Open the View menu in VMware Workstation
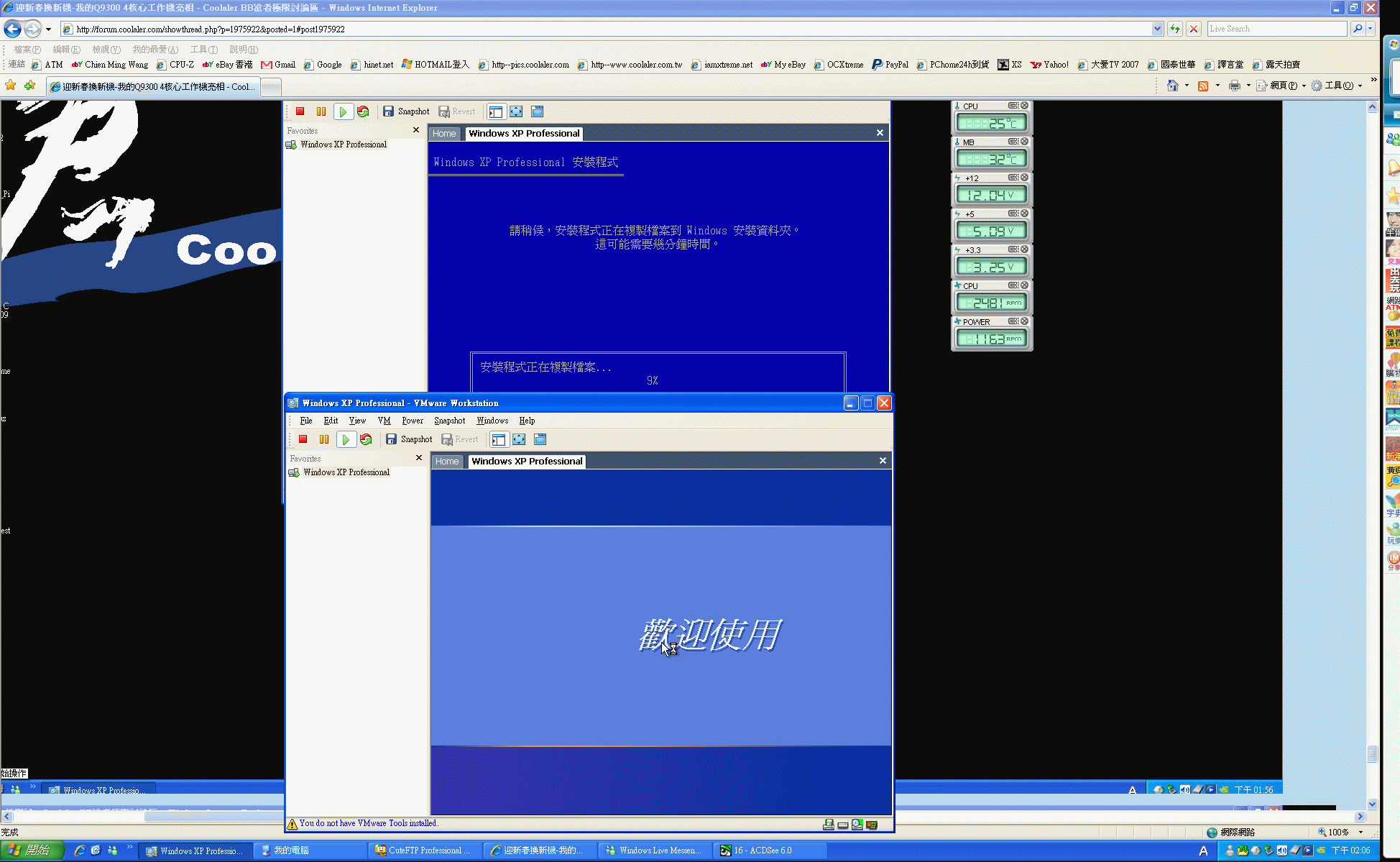 coord(357,421)
